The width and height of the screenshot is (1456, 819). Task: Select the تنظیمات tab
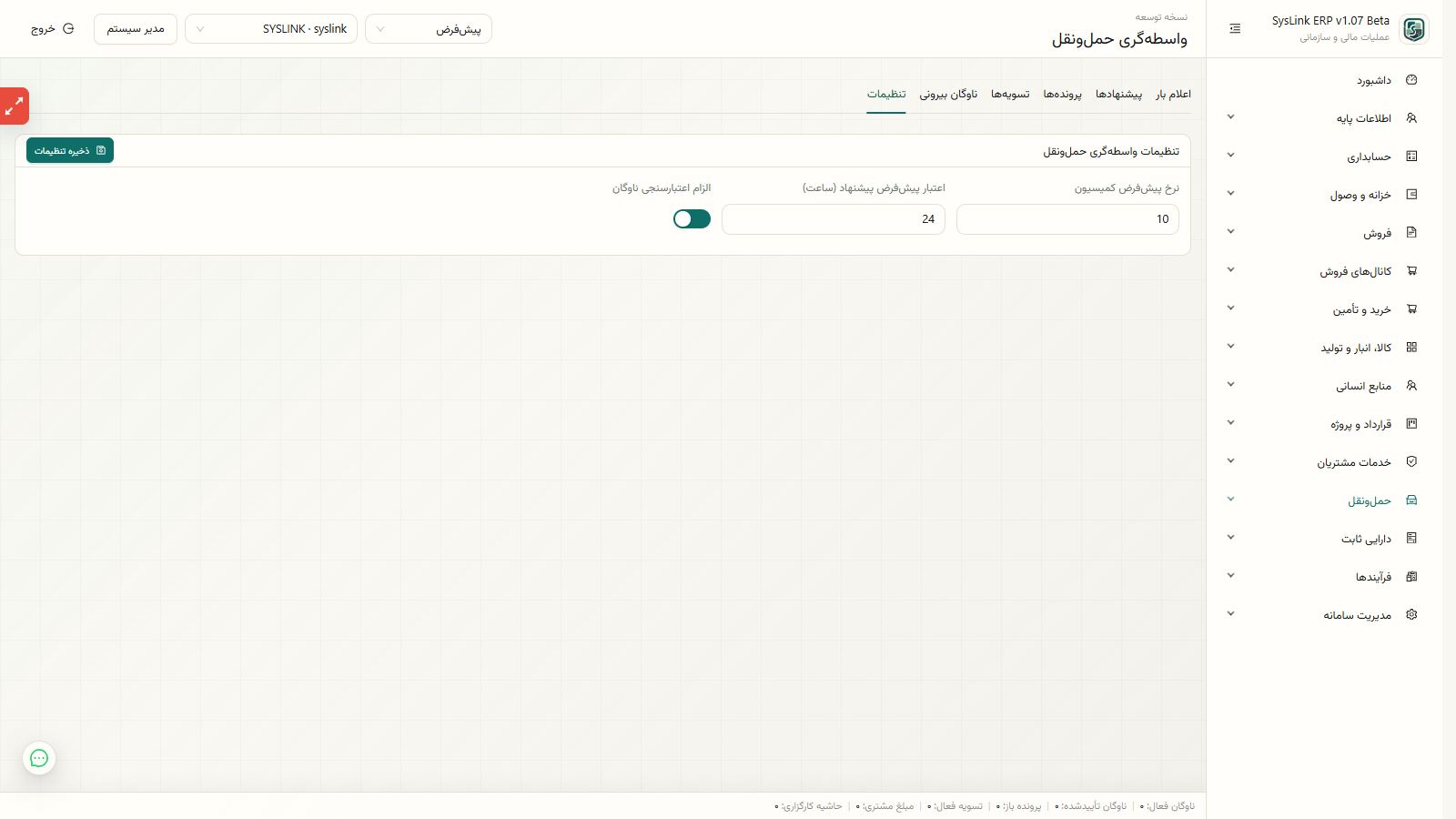coord(886,95)
